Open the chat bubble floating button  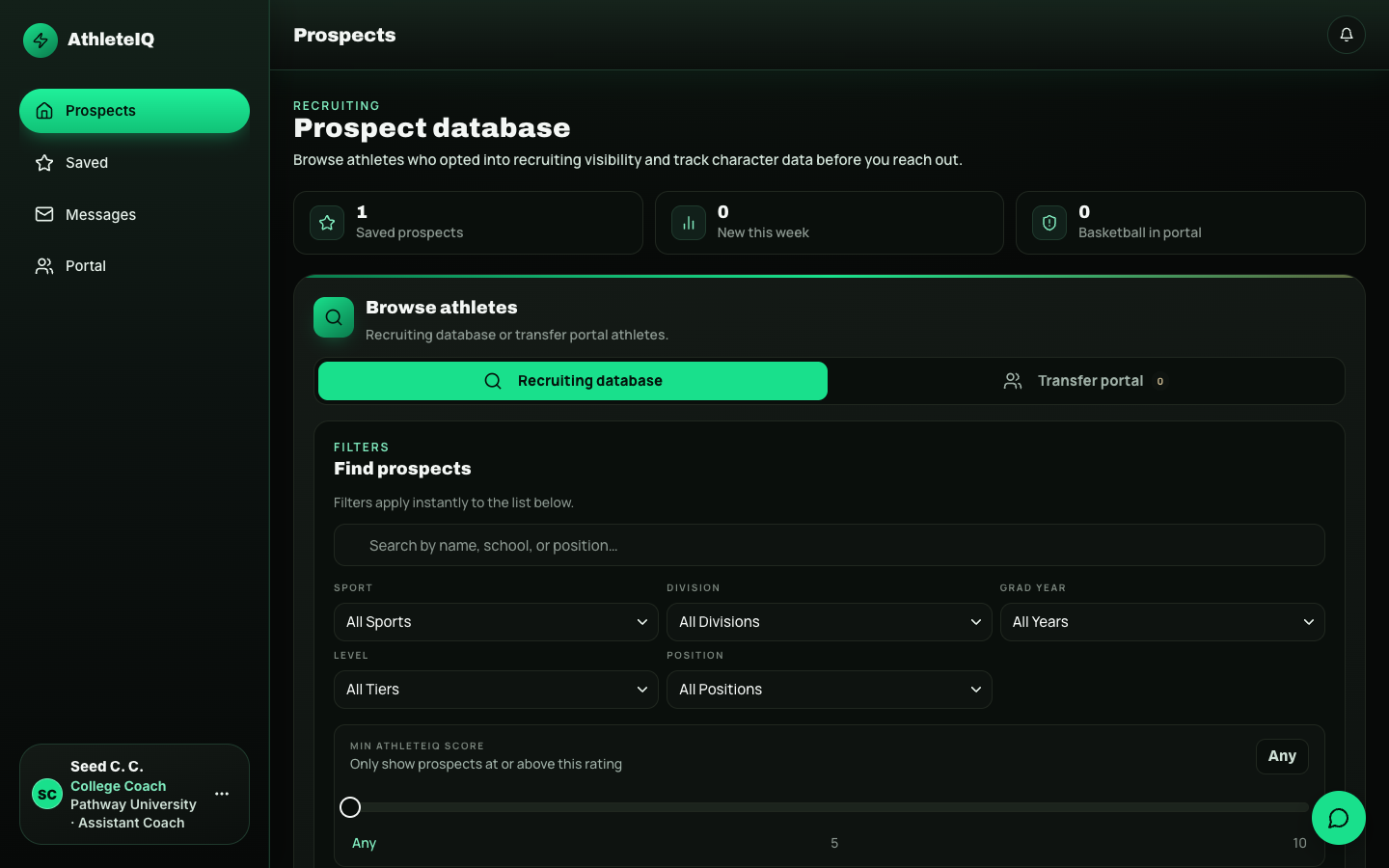pos(1339,818)
